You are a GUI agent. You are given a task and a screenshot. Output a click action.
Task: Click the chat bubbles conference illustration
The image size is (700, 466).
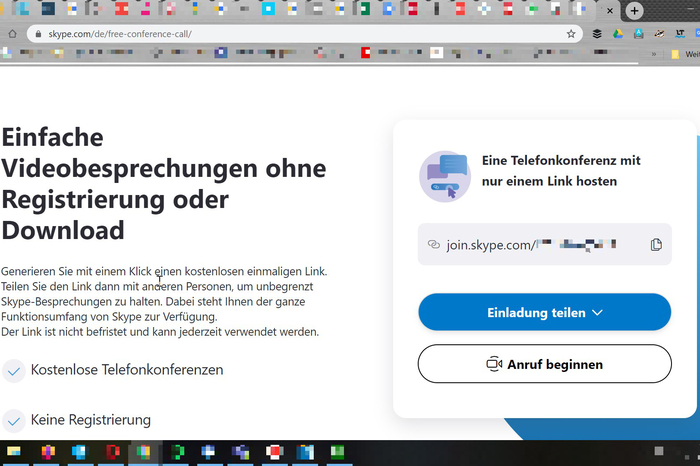tap(445, 176)
